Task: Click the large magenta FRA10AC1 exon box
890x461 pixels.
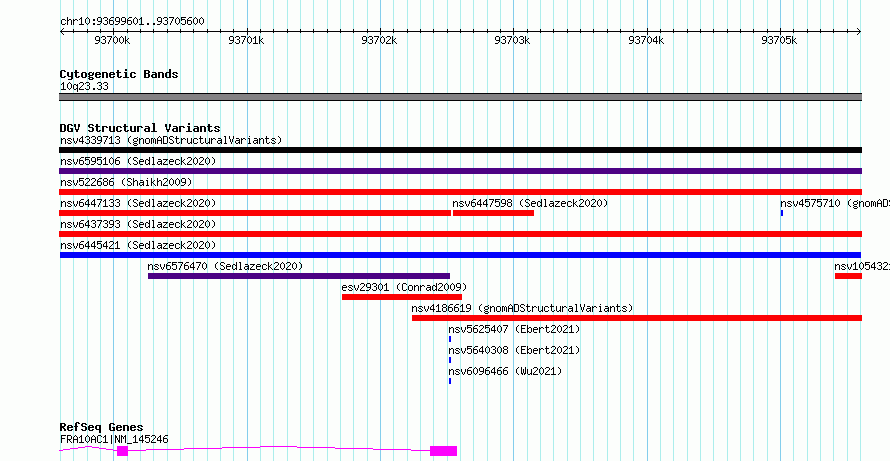Action: [x=443, y=451]
